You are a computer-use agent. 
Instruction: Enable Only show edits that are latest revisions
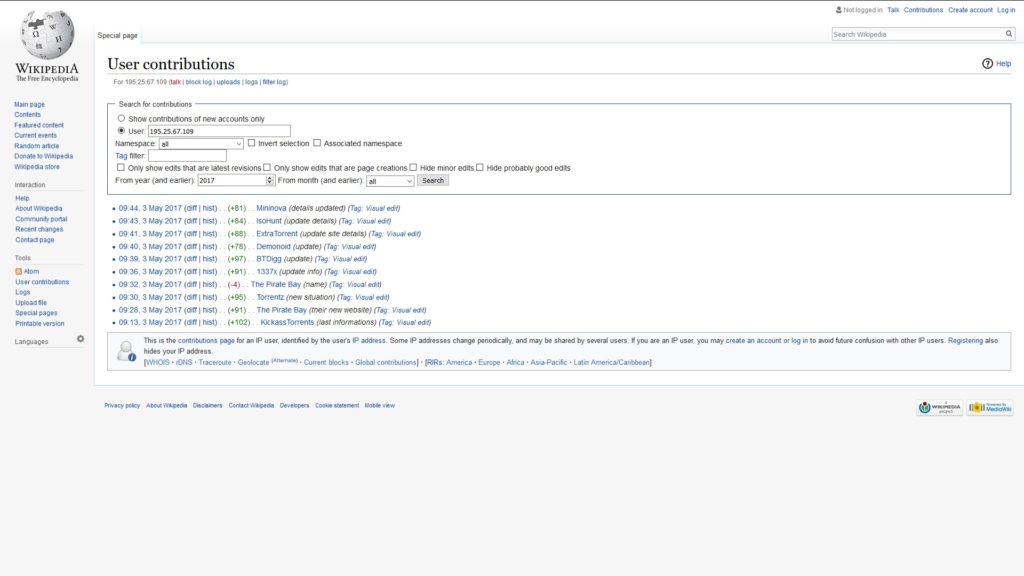click(121, 167)
